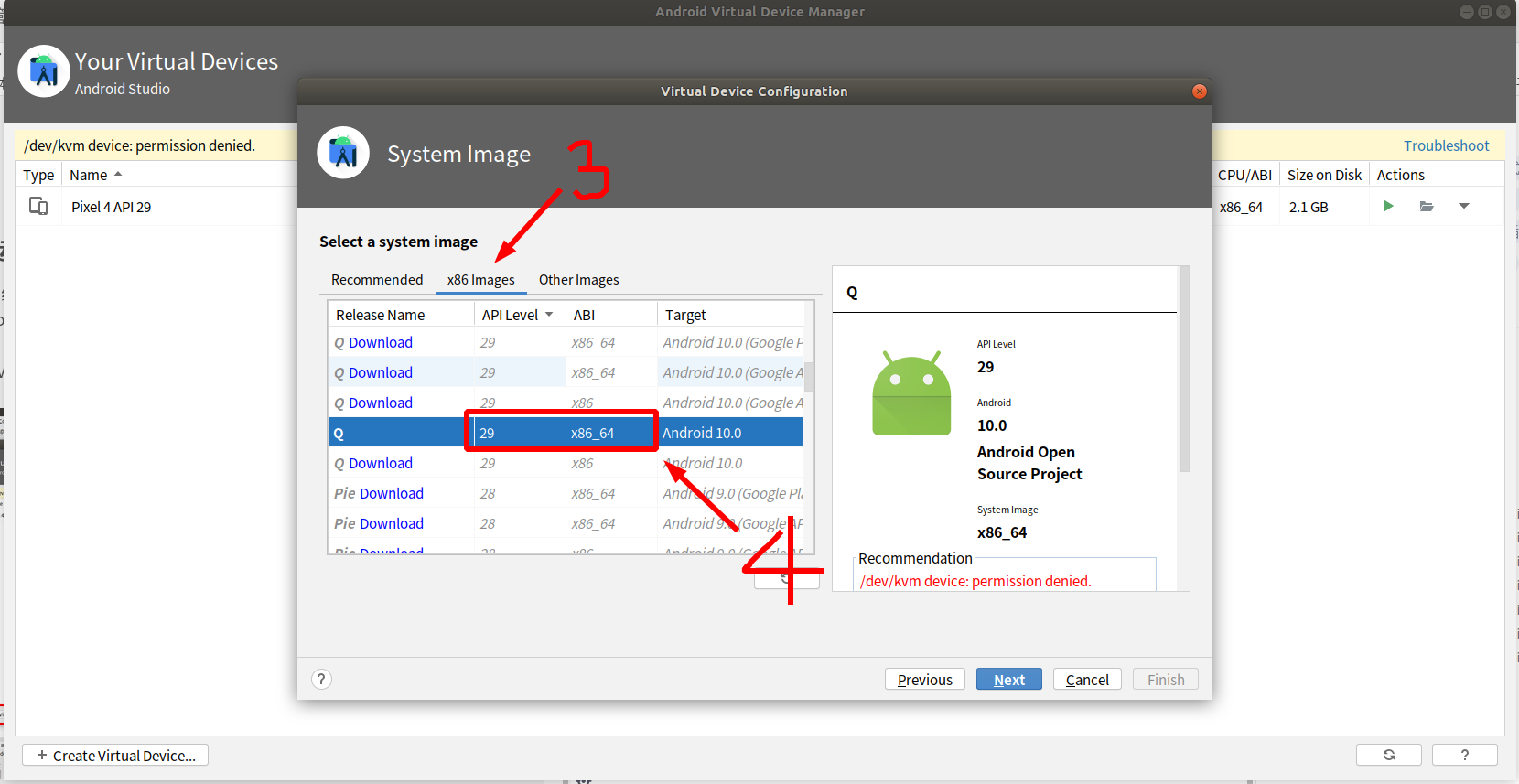Click the x86_64 CPU/ABI value for Pixel 4

coord(1241,207)
